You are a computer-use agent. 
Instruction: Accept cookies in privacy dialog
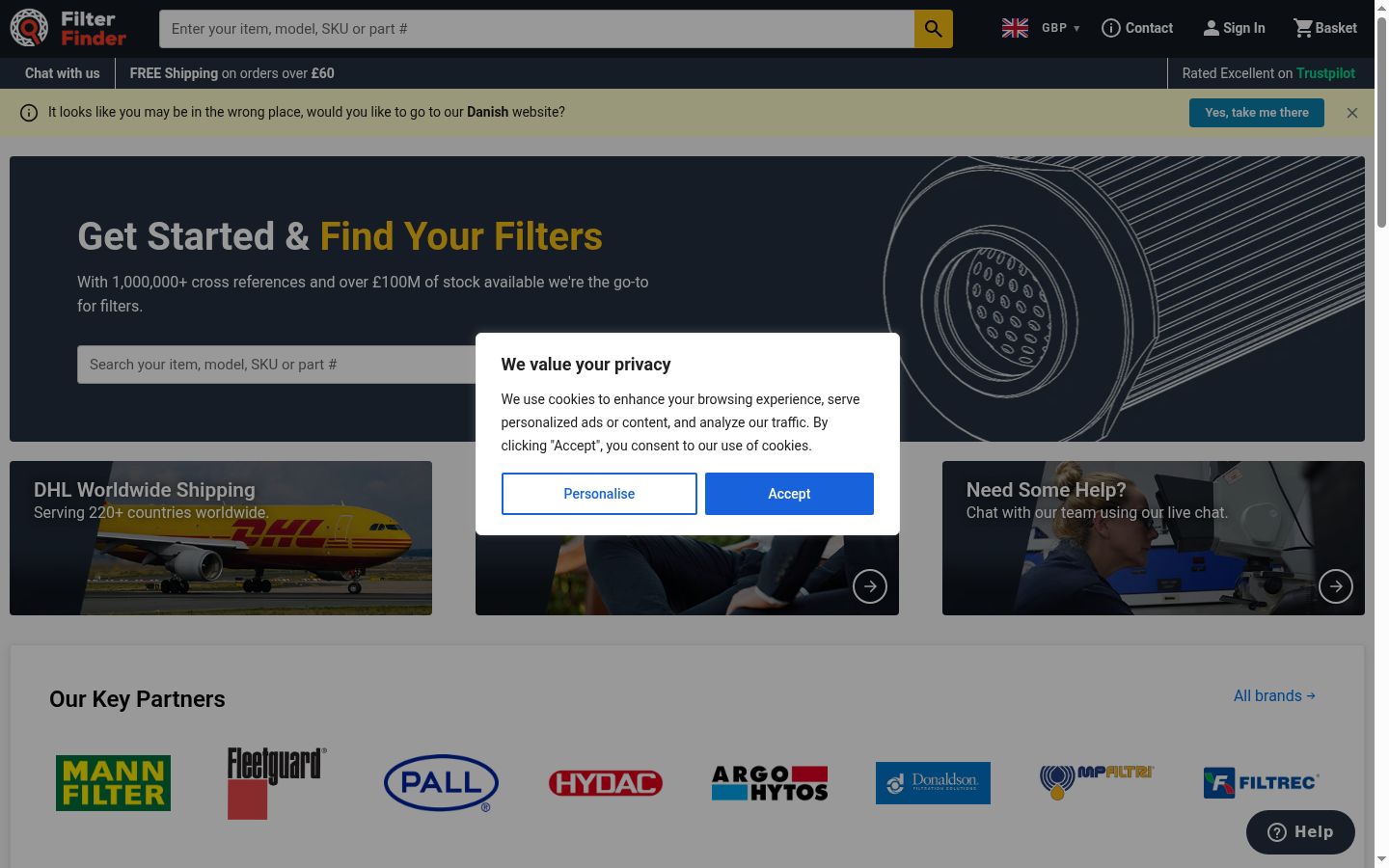click(x=789, y=494)
